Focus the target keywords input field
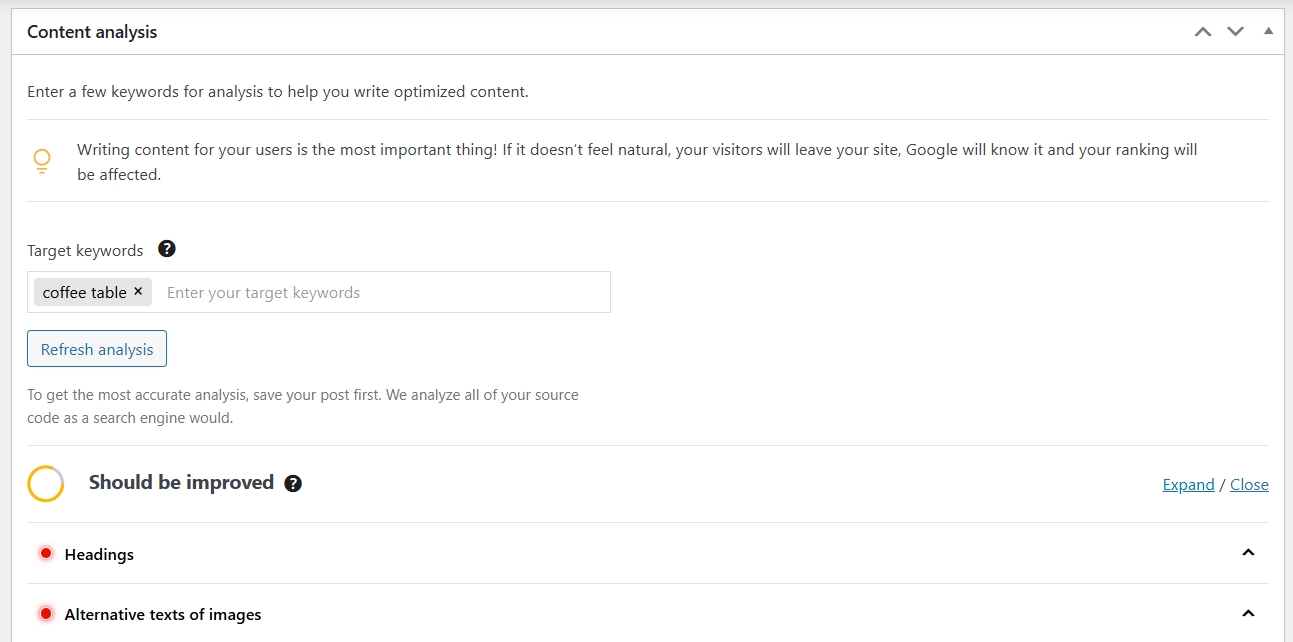Screen dimensions: 1293x642 click(x=380, y=293)
